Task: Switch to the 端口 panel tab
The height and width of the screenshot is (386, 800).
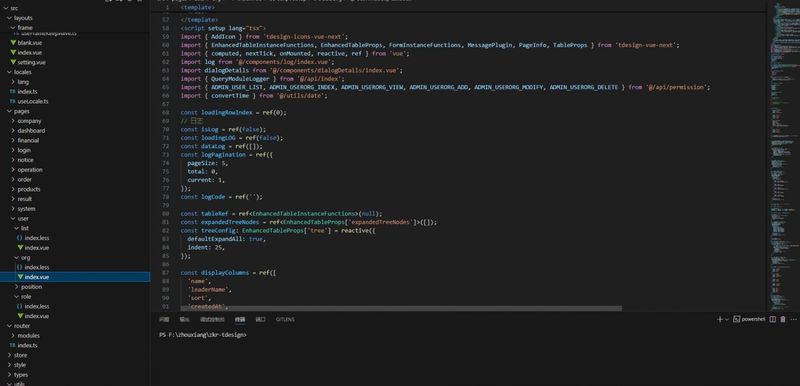Action: tap(260, 320)
